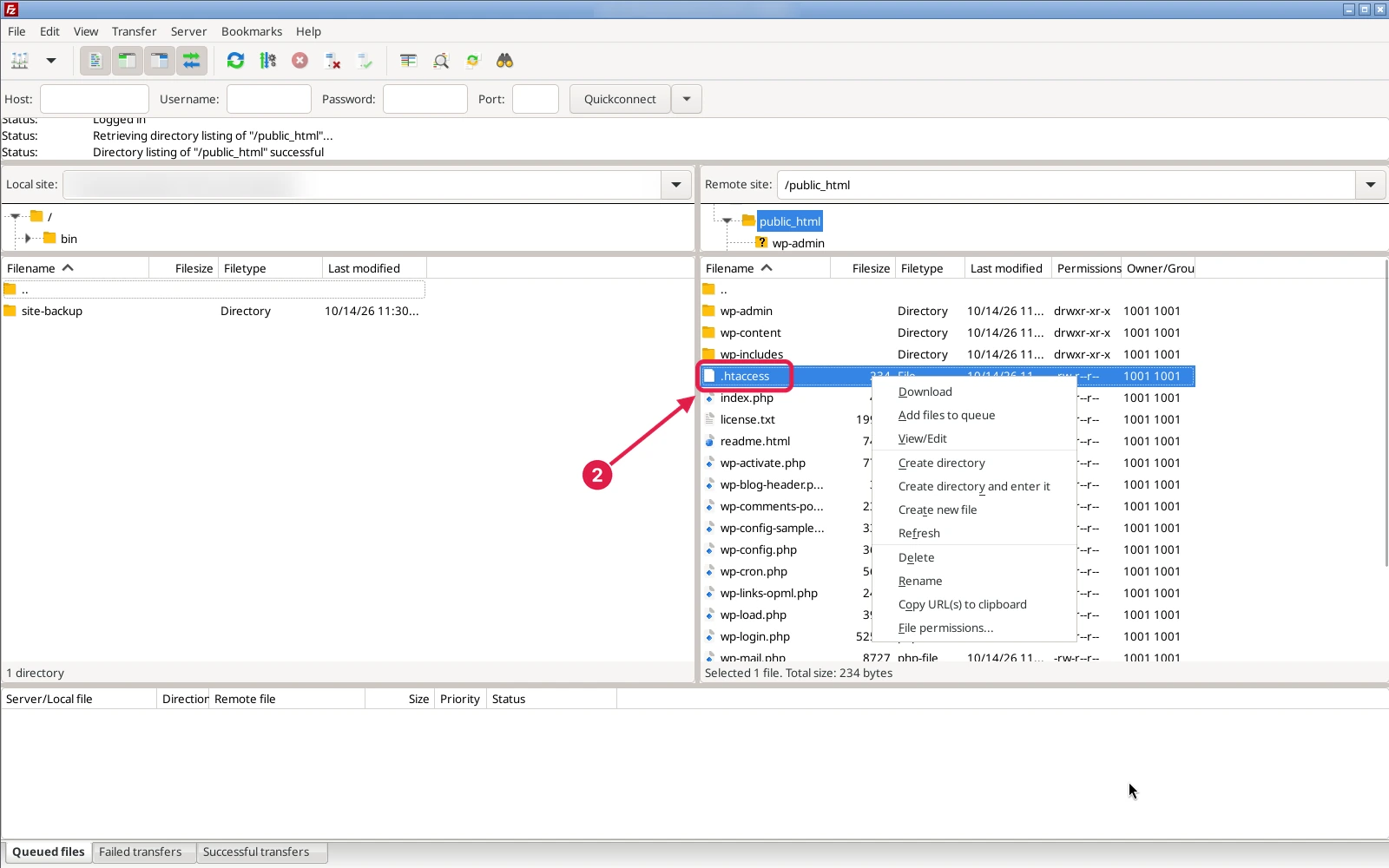Toggle directory comparison icon
The height and width of the screenshot is (868, 1389).
(441, 61)
